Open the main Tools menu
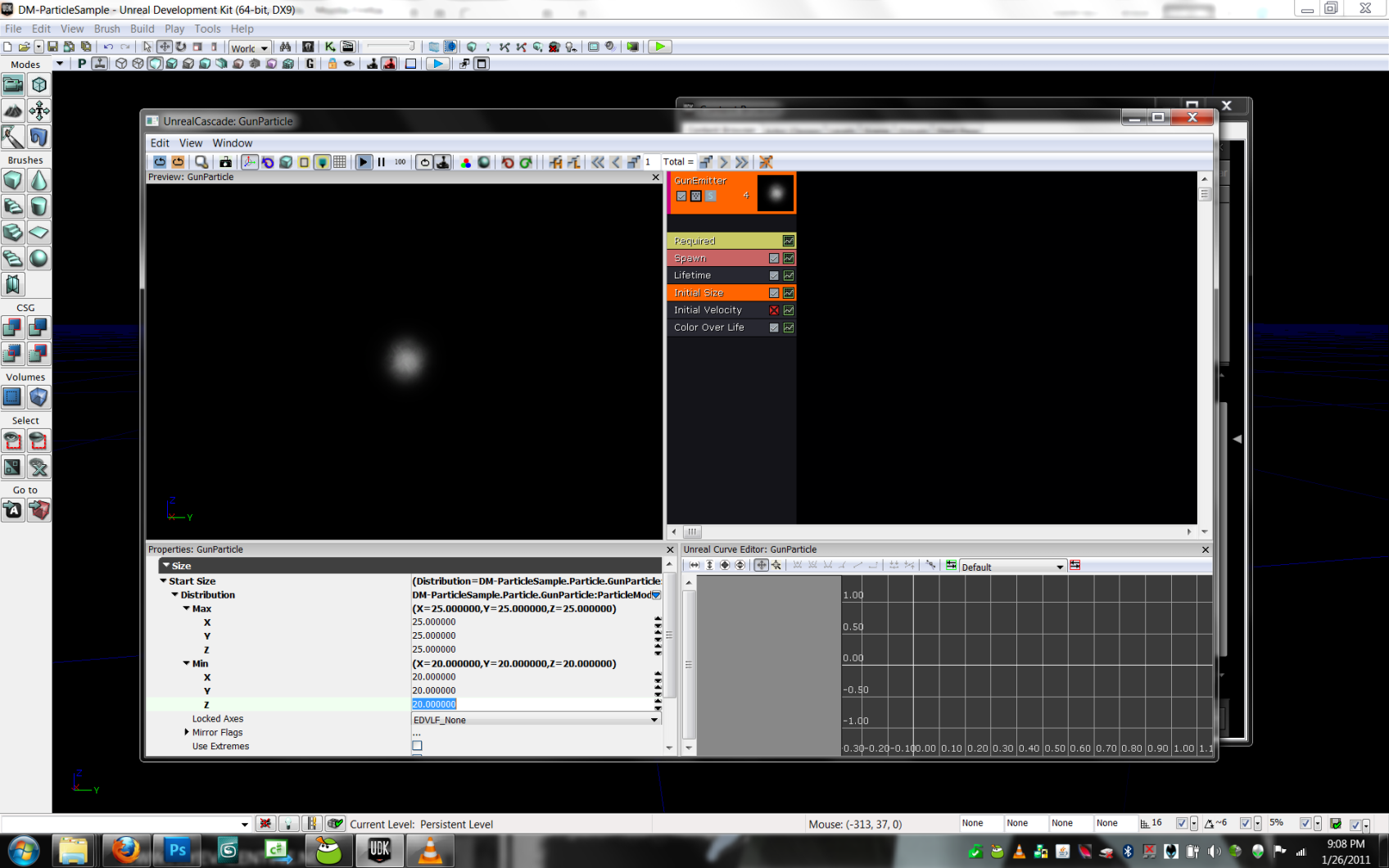This screenshot has width=1389, height=868. click(x=207, y=29)
